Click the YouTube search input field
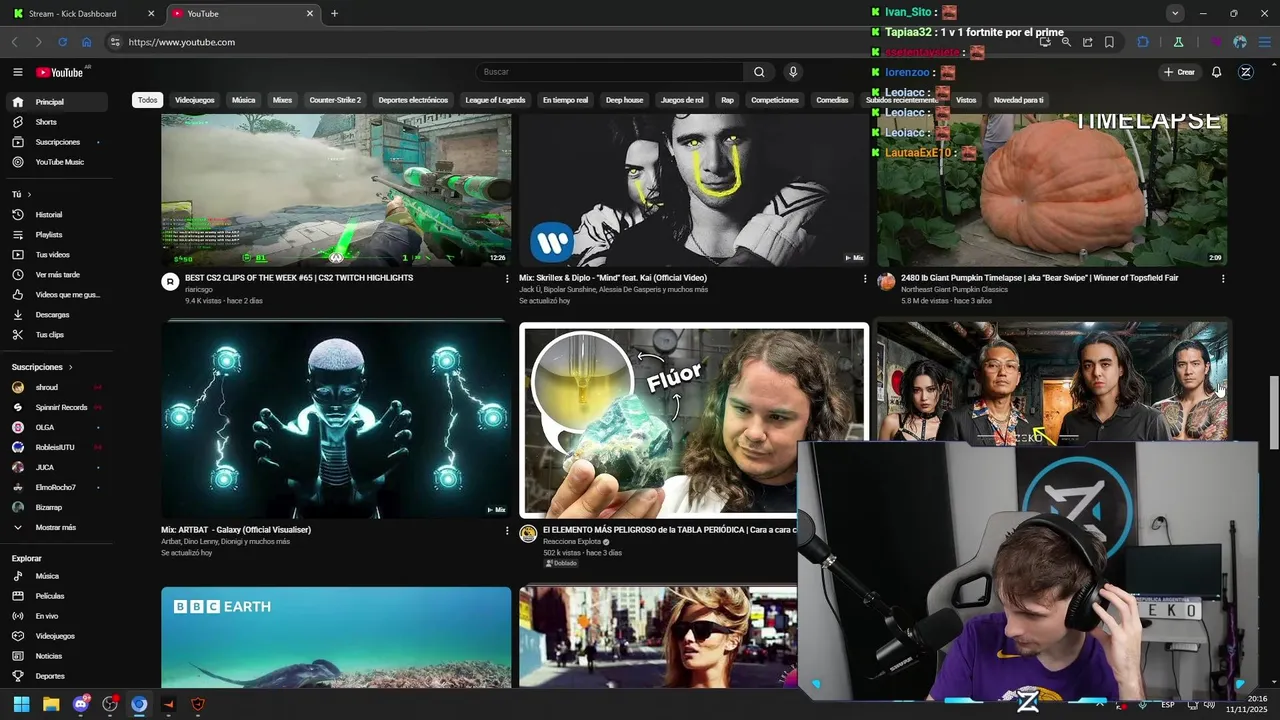 pyautogui.click(x=610, y=72)
